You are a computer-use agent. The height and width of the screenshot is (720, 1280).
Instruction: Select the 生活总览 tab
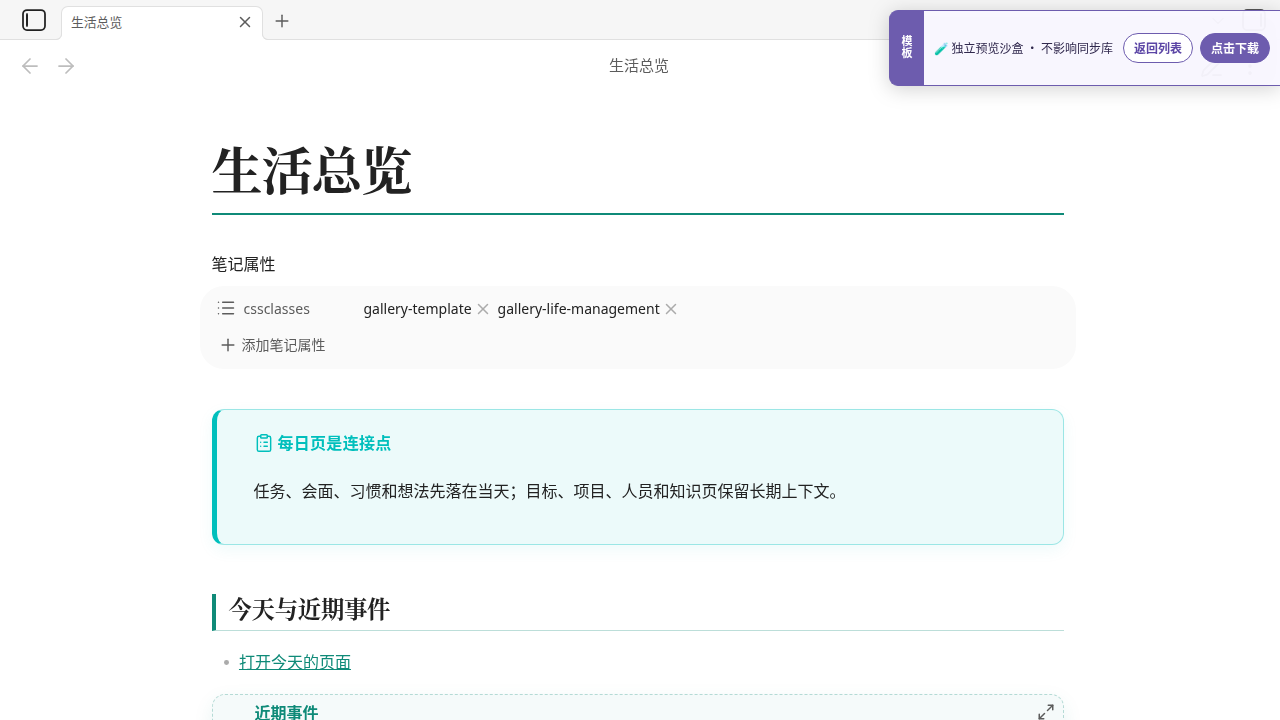[x=150, y=22]
